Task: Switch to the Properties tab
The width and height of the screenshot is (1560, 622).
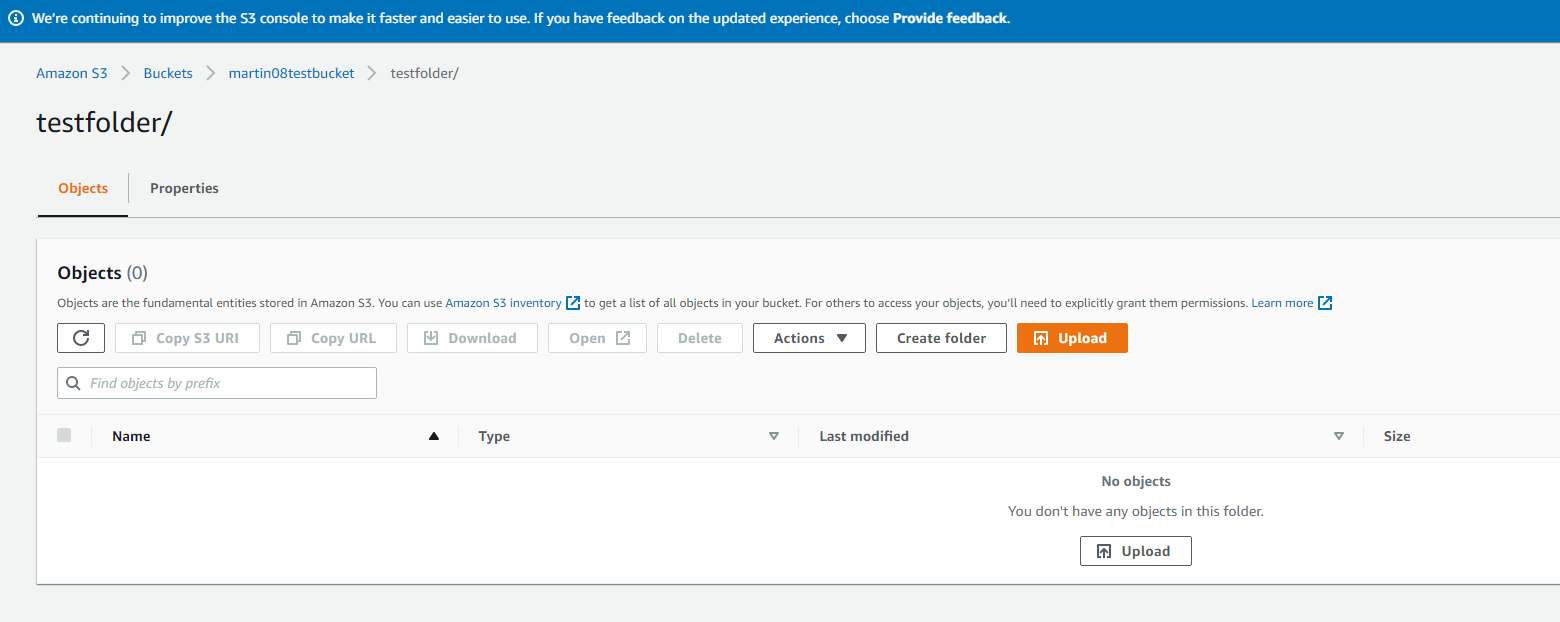Action: [184, 188]
